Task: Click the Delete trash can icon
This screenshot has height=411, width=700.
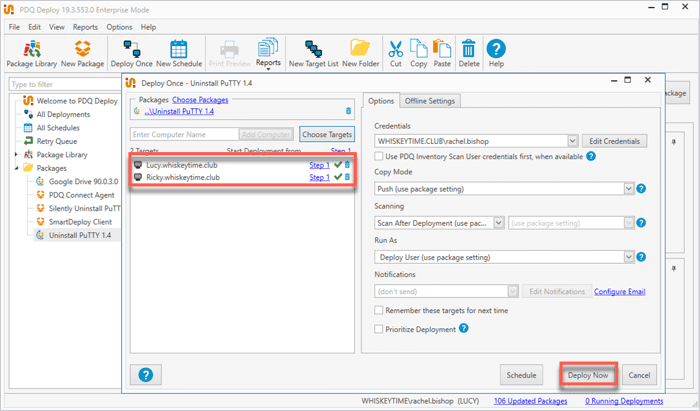Action: (469, 54)
